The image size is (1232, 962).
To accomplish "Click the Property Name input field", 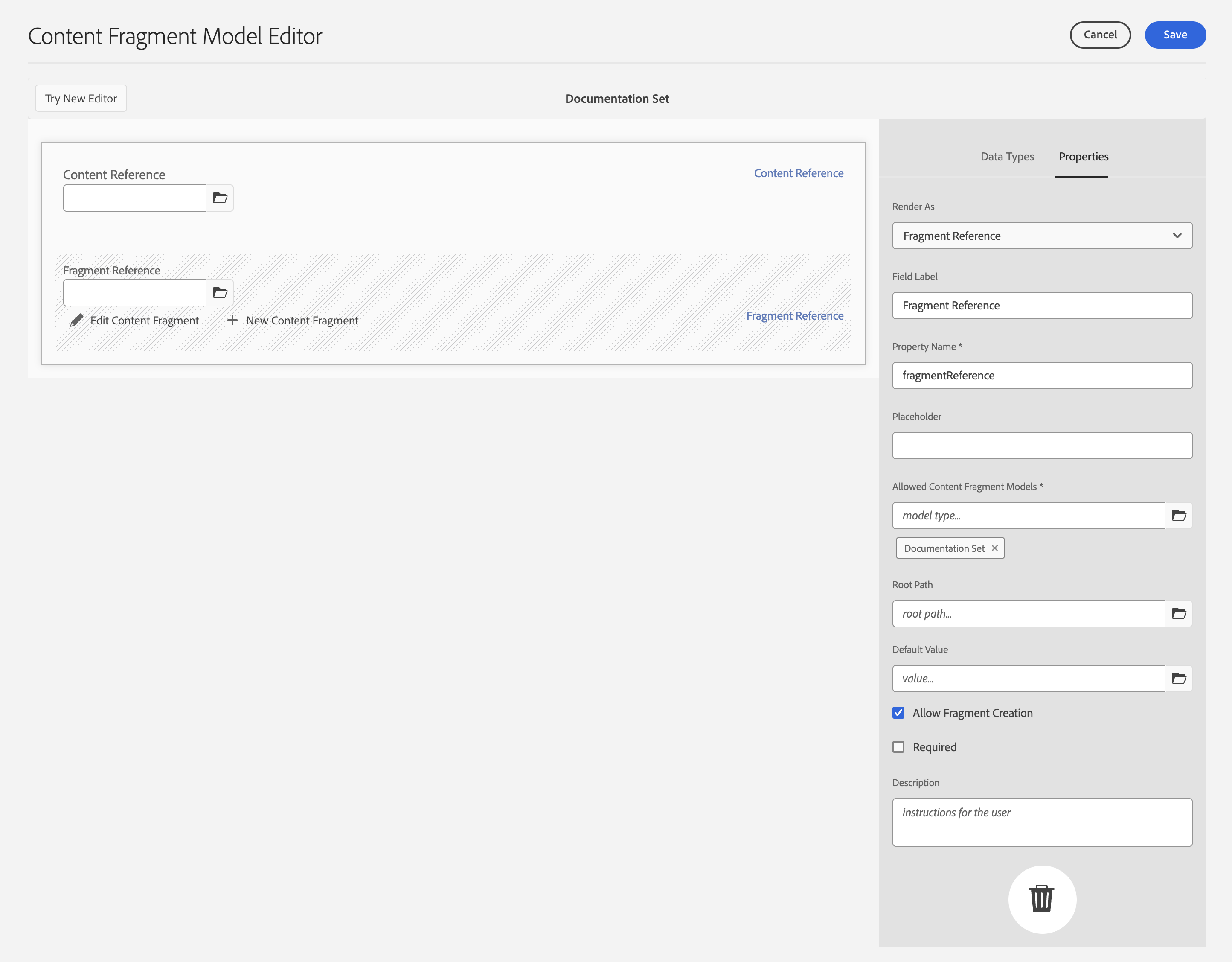I will click(x=1042, y=376).
